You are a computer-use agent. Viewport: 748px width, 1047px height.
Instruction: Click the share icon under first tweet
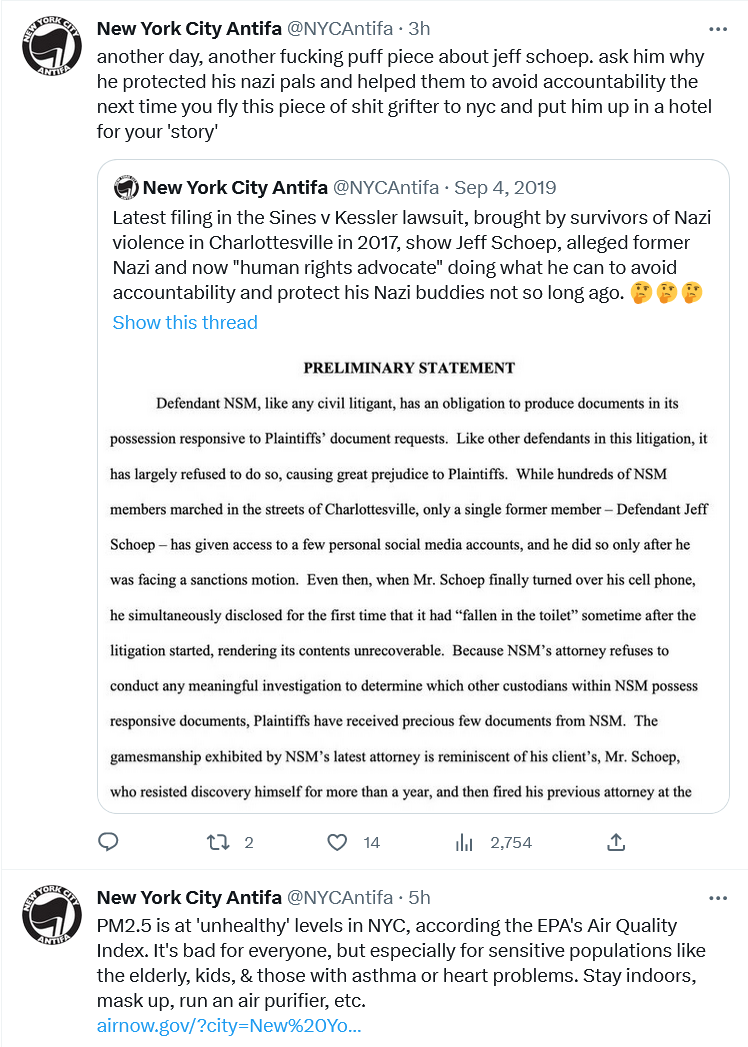[x=616, y=842]
